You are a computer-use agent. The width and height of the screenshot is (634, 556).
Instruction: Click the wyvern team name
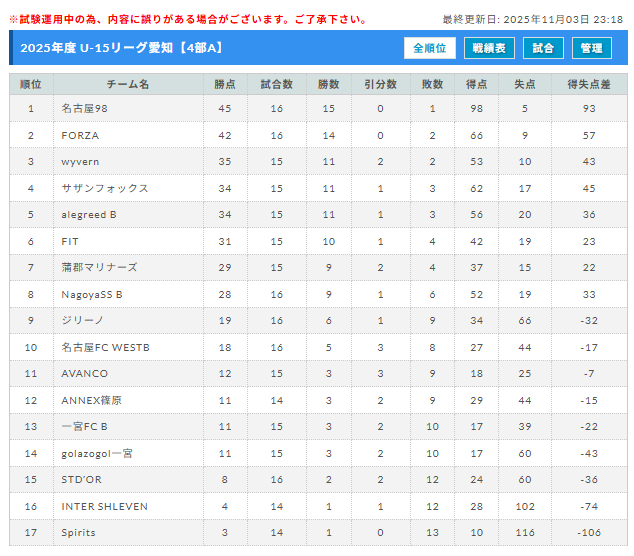(81, 161)
